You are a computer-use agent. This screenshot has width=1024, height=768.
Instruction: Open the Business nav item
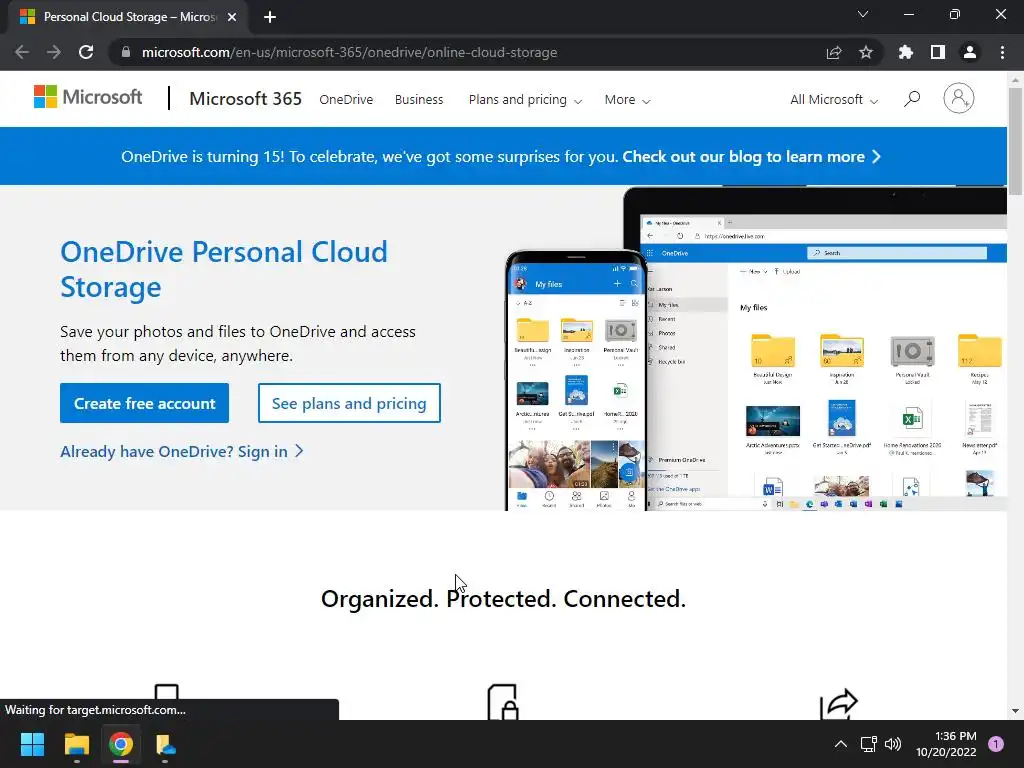419,100
